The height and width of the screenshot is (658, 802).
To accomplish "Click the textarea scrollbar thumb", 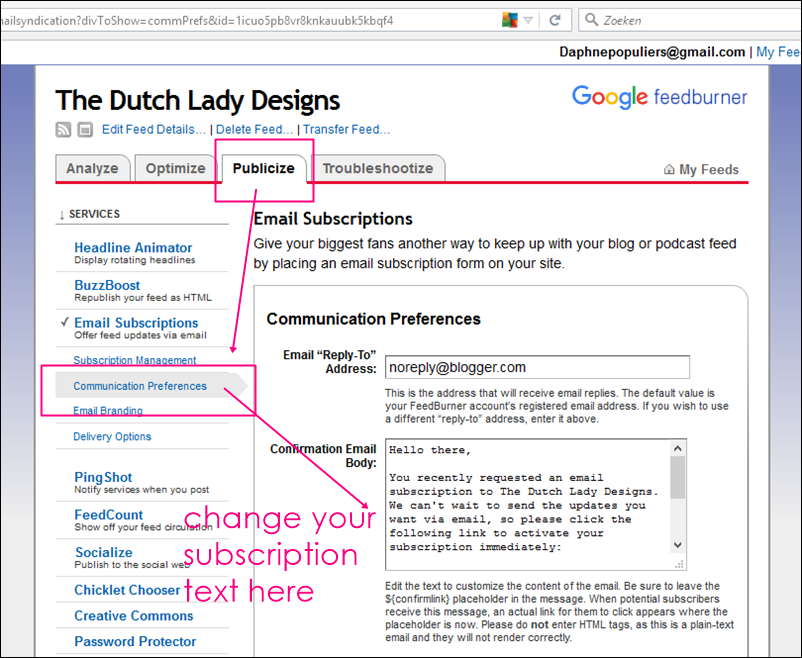I will click(678, 477).
